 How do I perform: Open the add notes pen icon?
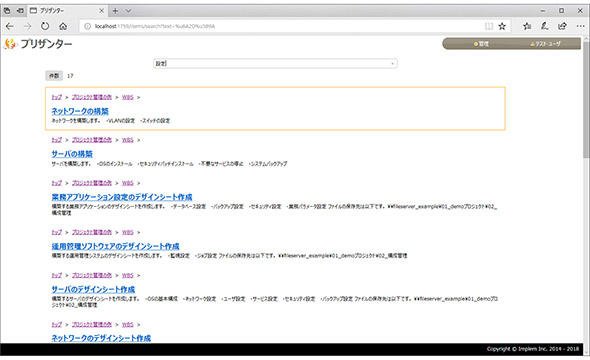tap(545, 26)
